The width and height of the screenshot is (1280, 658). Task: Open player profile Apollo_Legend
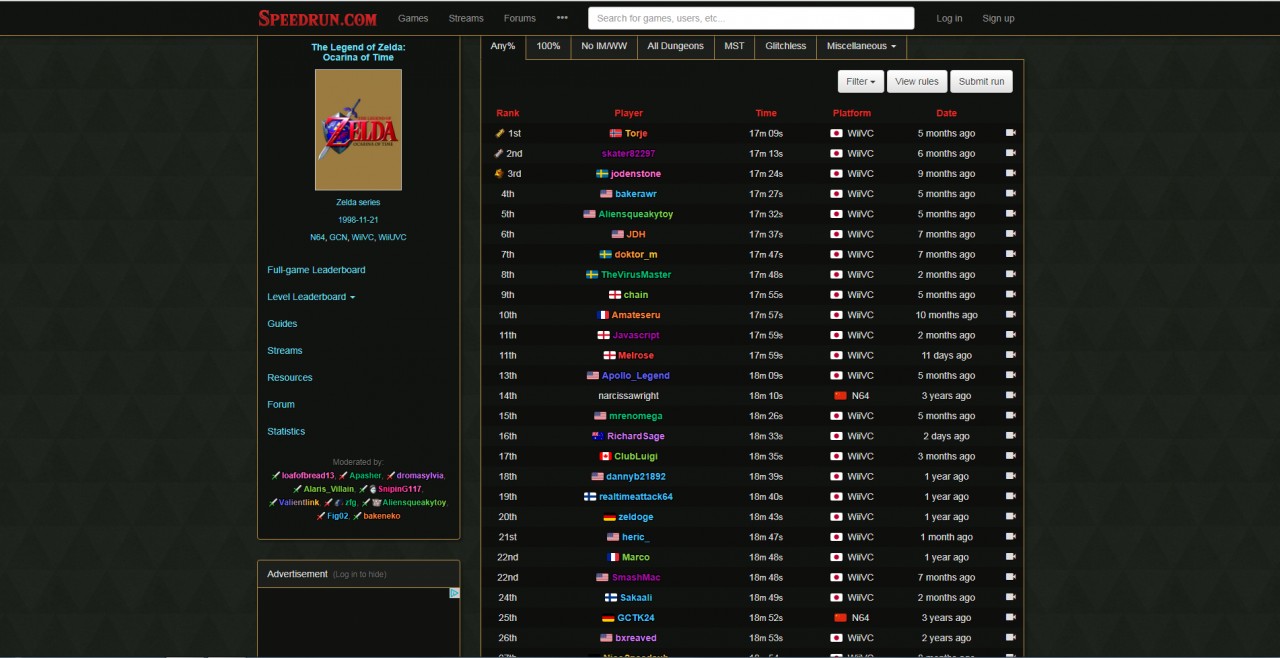click(x=636, y=376)
